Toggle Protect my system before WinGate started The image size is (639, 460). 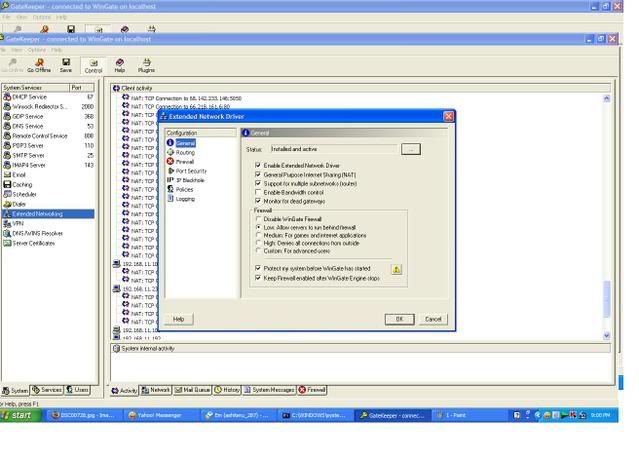[x=258, y=269]
